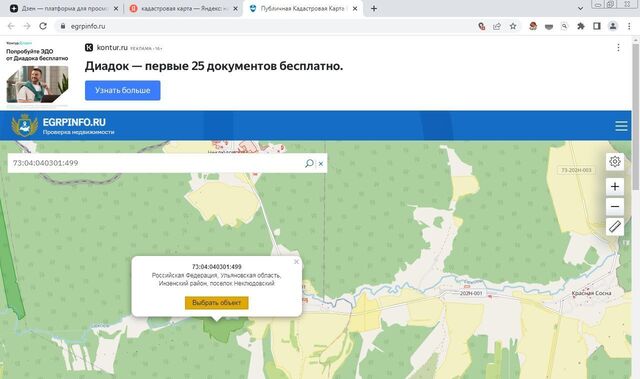Image resolution: width=640 pixels, height=379 pixels.
Task: Click the Диадок ad thumbnail image
Action: coord(37,84)
